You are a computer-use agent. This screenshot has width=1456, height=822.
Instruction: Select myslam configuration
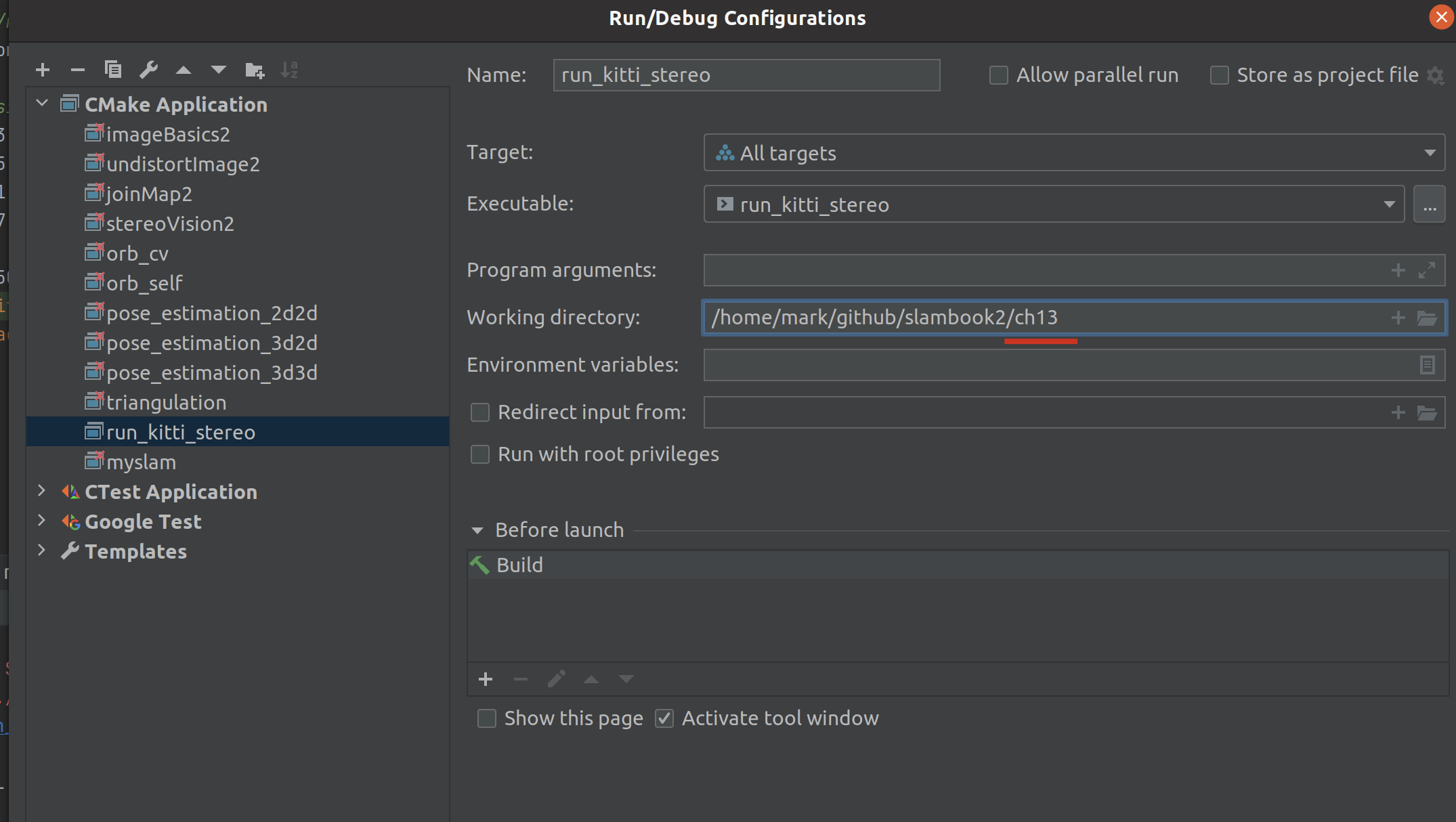(x=141, y=462)
